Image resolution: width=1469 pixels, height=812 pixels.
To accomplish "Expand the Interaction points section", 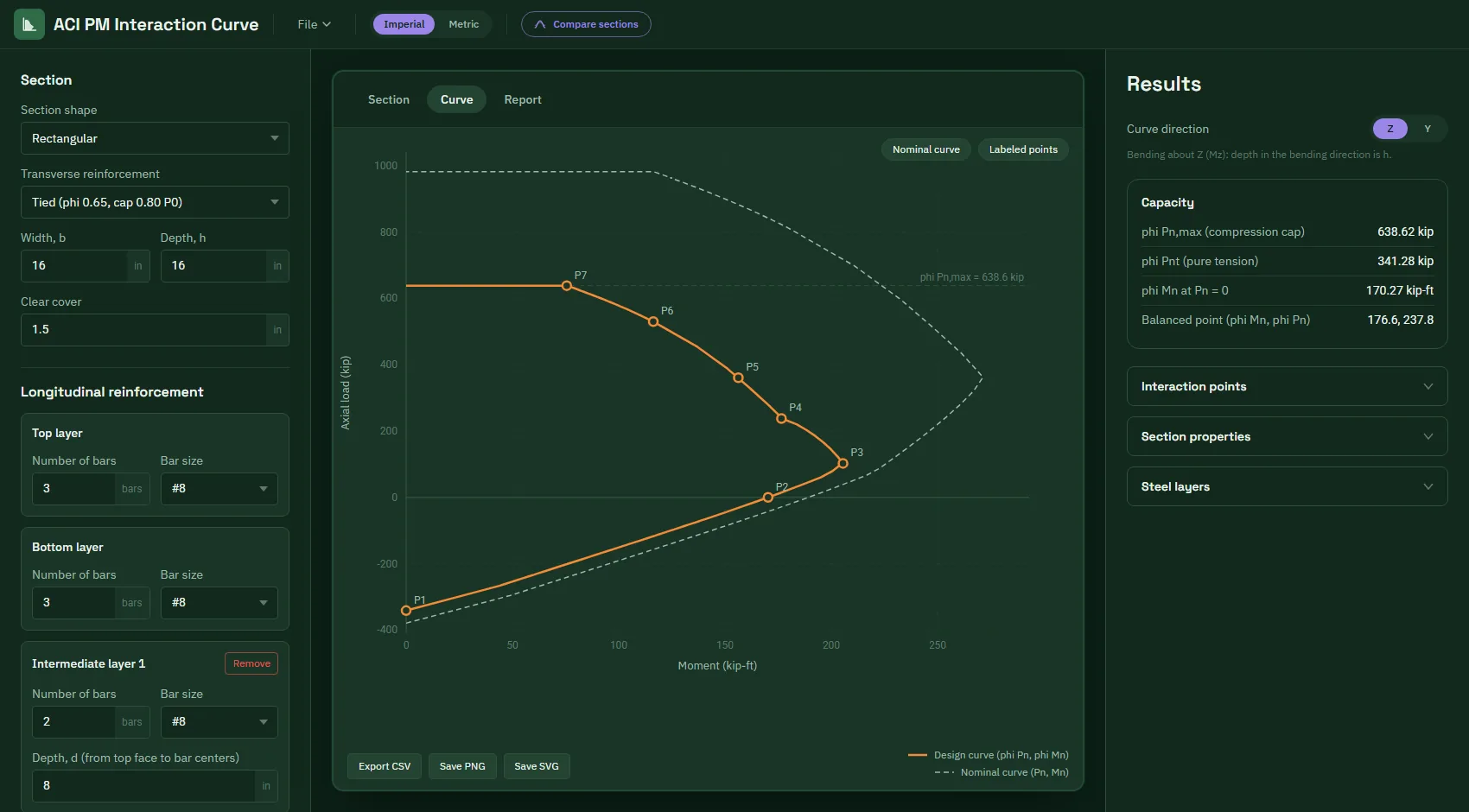I will (x=1287, y=386).
